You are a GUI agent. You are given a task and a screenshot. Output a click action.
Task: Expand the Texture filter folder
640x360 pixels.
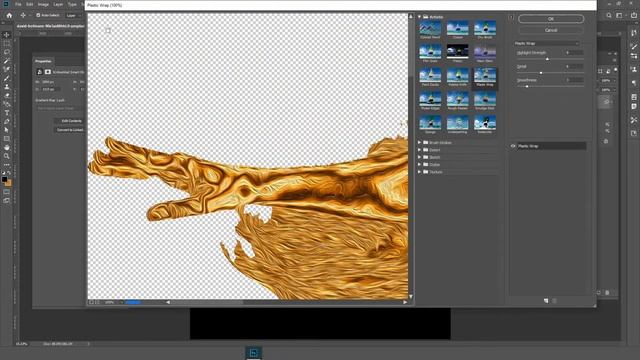(420, 172)
